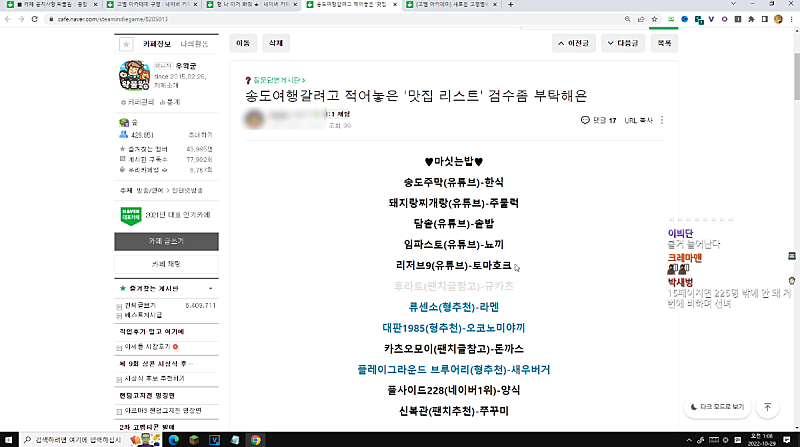800x447 pixels.
Task: Click the Naver 대표카페 badge icon
Action: pos(131,215)
